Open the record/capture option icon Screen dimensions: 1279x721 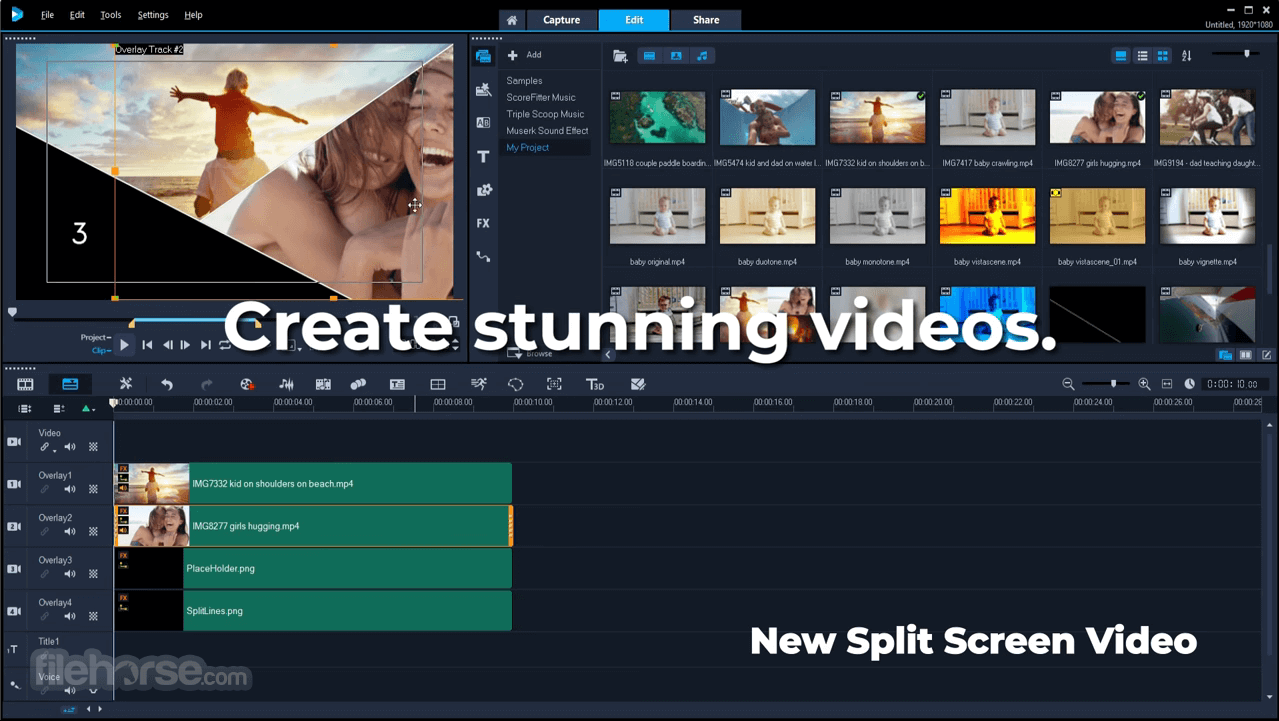(247, 384)
